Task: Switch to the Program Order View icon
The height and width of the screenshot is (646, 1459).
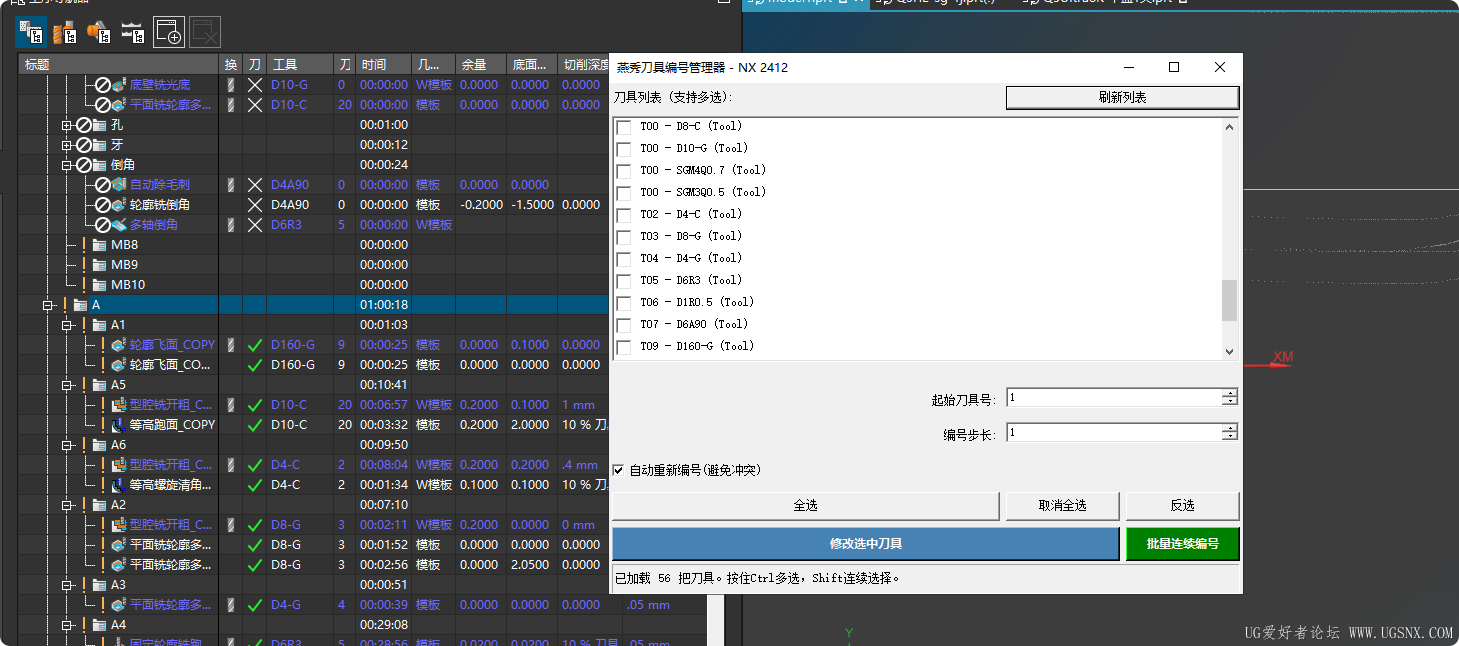Action: coord(31,31)
